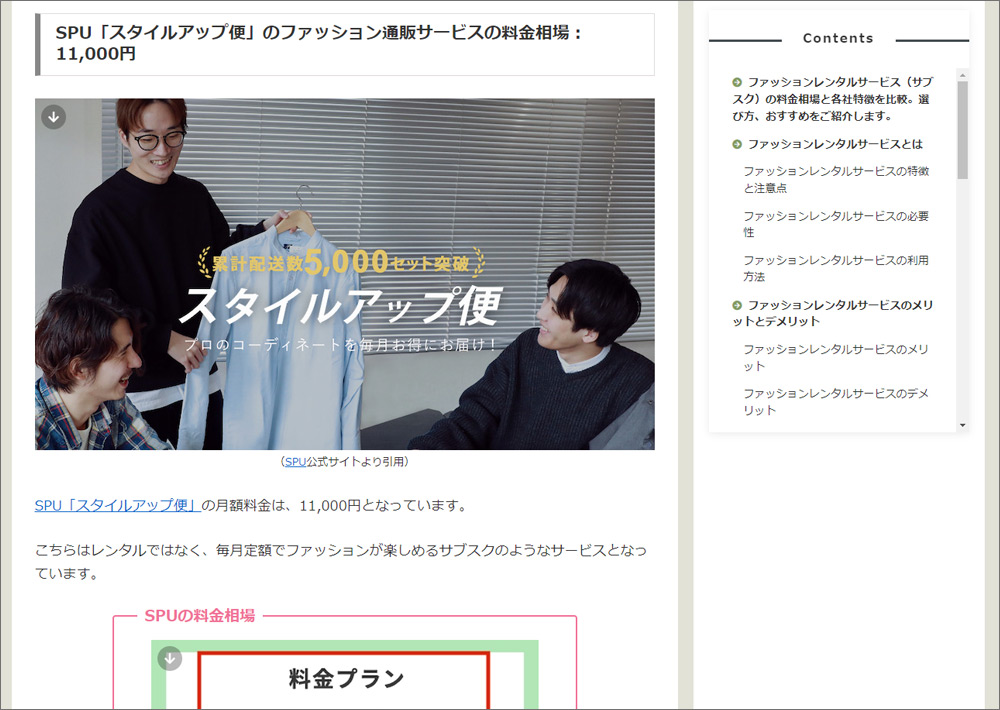
Task: Open the SPU link in the image caption
Action: coord(295,462)
